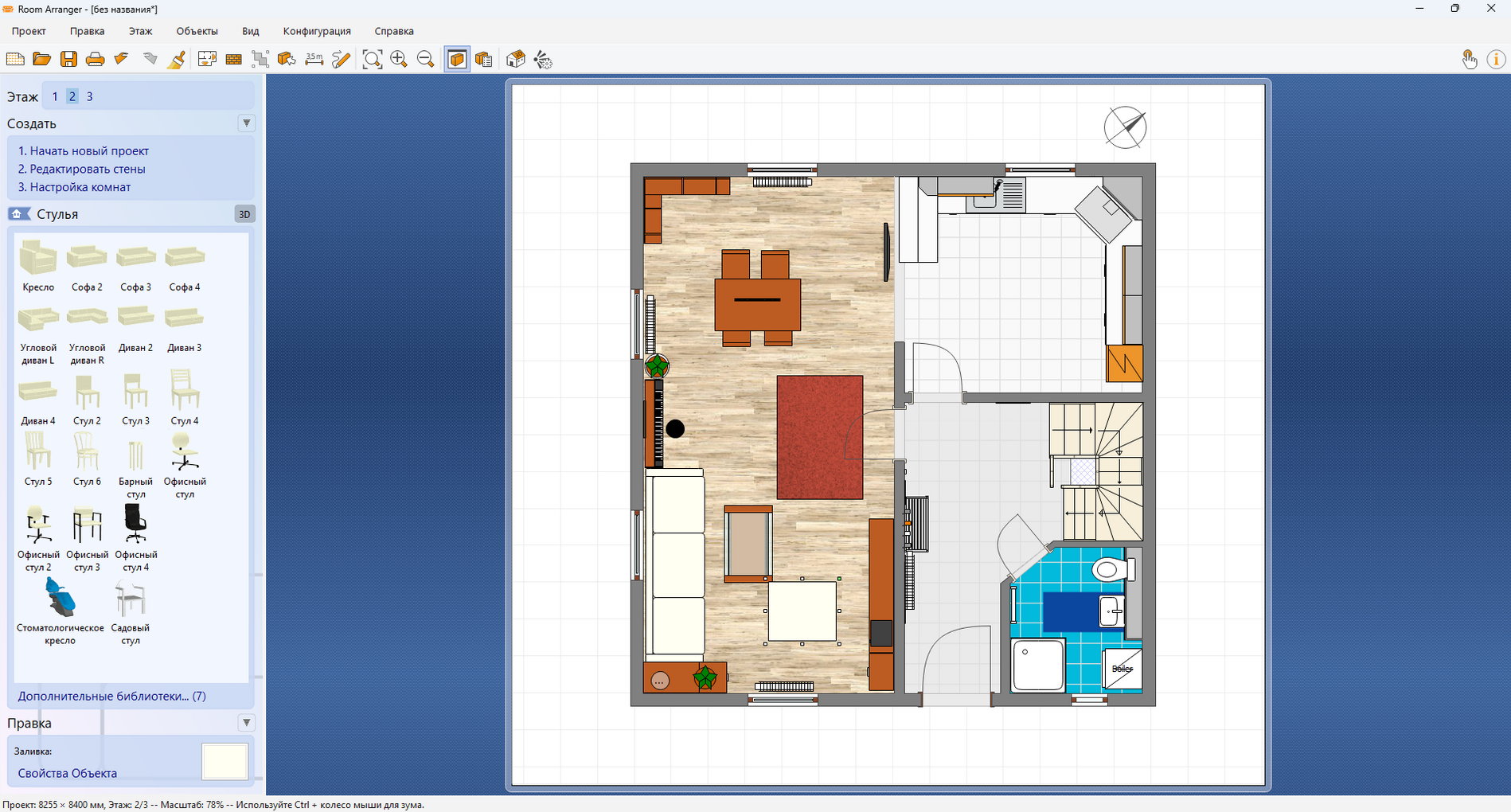This screenshot has height=812, width=1511.
Task: Collapse the Правка section arrow
Action: (247, 723)
